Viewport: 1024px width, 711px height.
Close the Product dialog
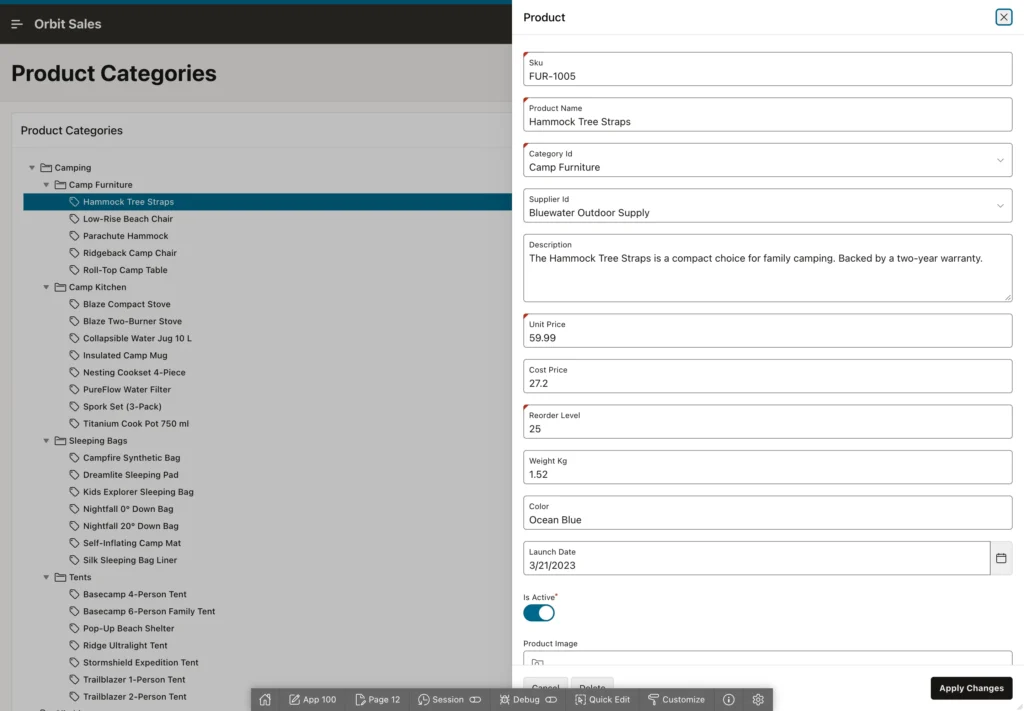[1003, 17]
